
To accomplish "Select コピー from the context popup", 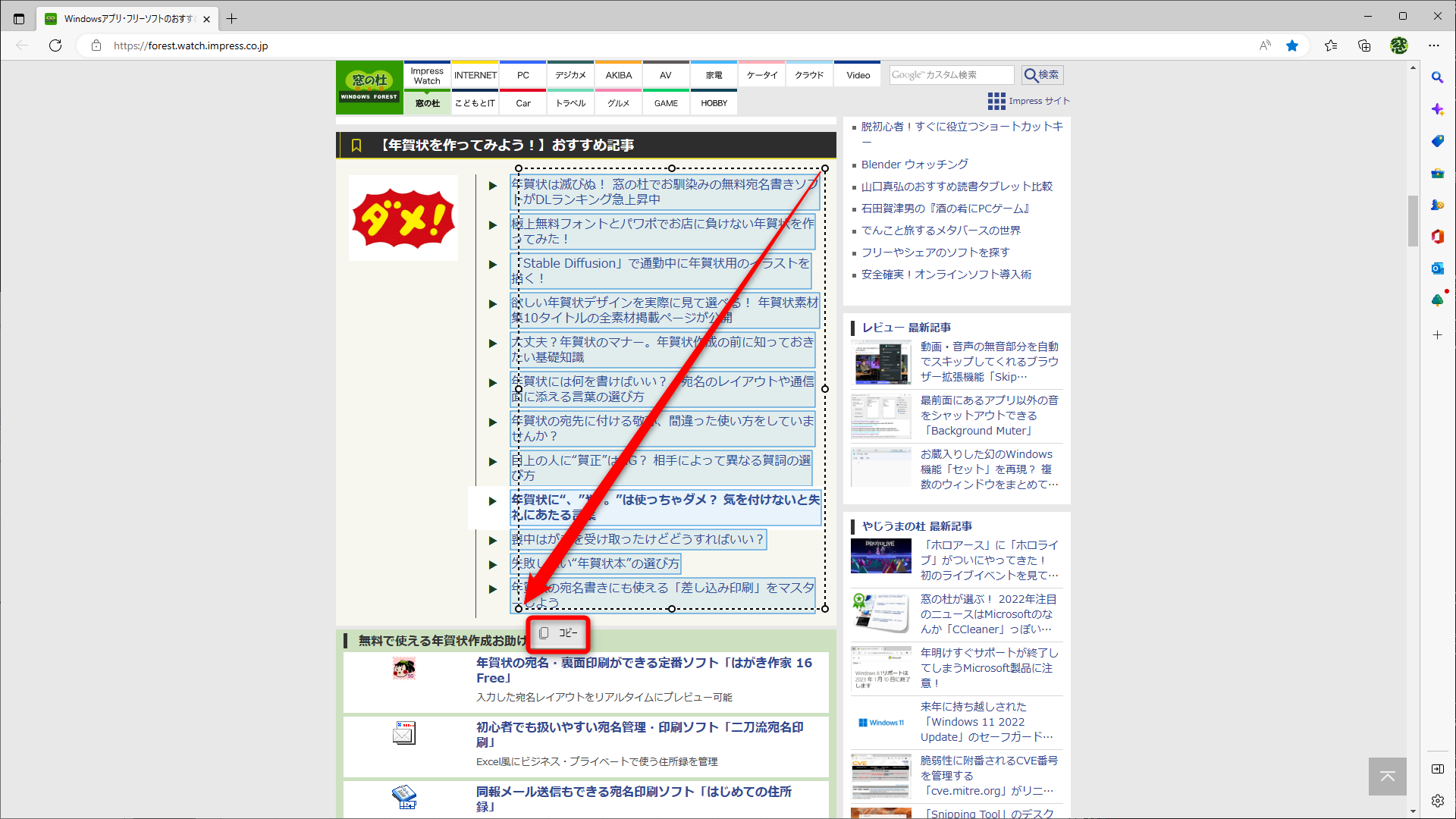I will click(x=558, y=634).
